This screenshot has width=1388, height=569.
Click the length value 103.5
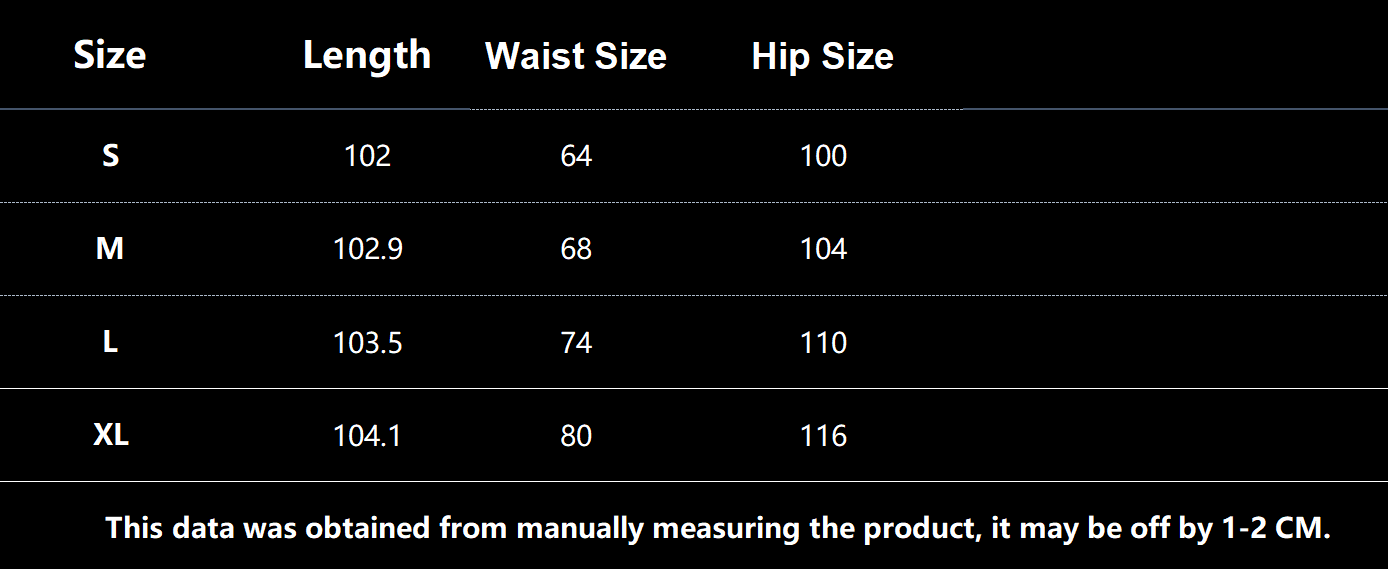pyautogui.click(x=367, y=343)
